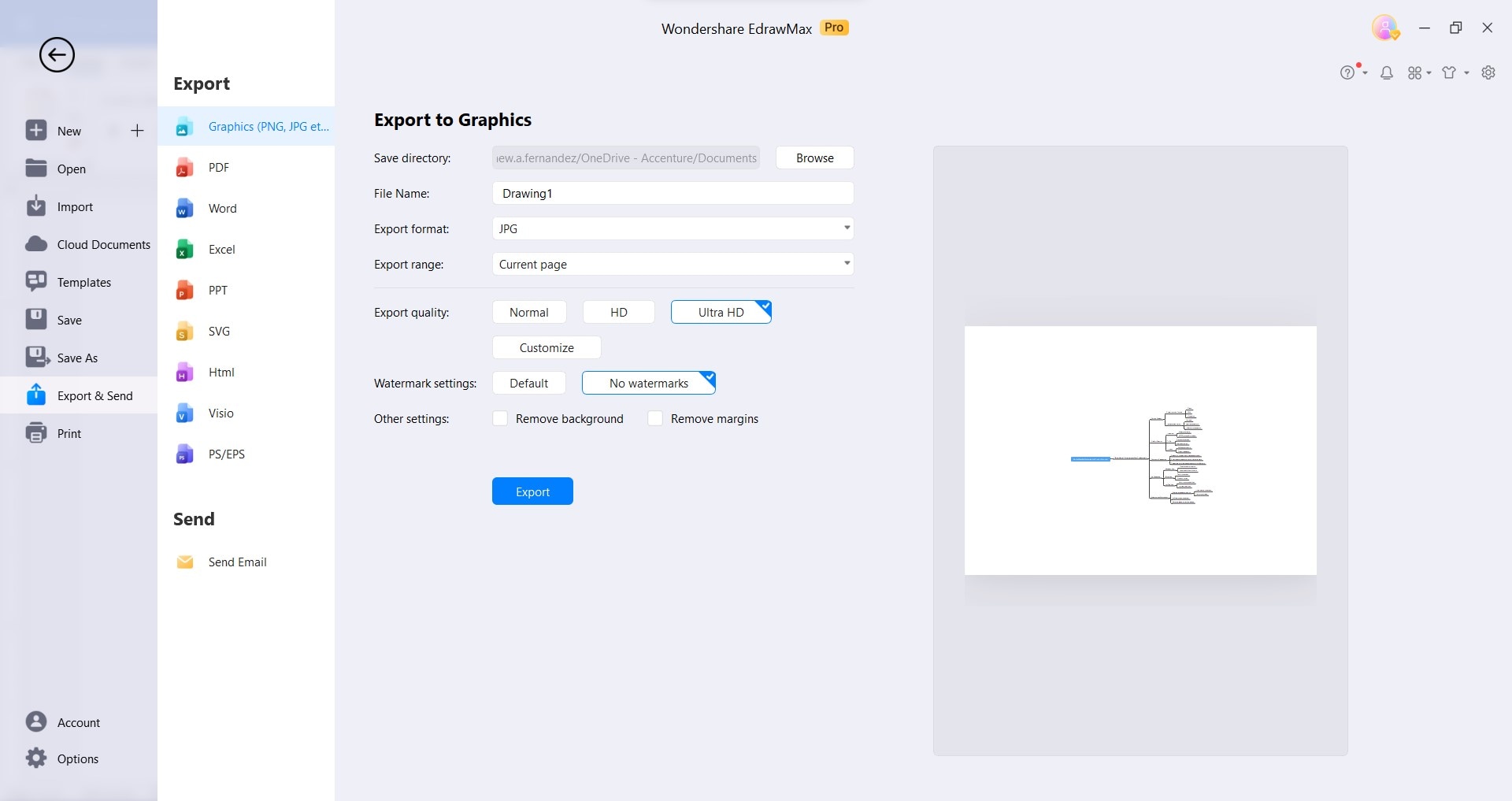
Task: Select Graphics (PNG, JPG) export option
Action: 246,126
